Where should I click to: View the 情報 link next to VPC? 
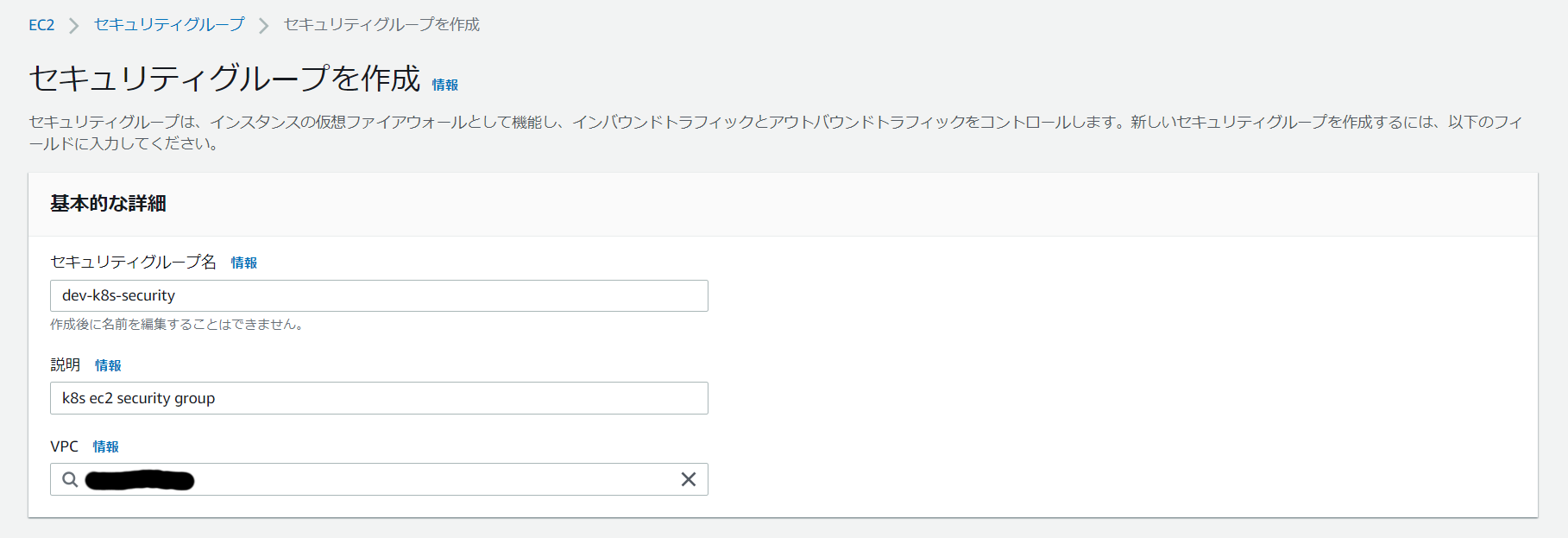point(106,446)
